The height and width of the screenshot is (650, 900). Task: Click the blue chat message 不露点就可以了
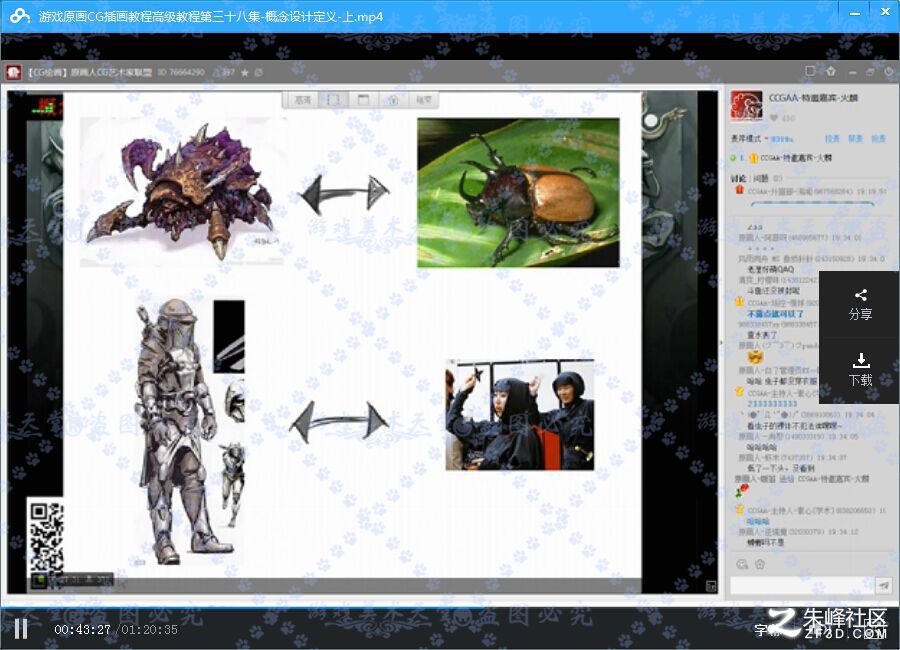775,314
